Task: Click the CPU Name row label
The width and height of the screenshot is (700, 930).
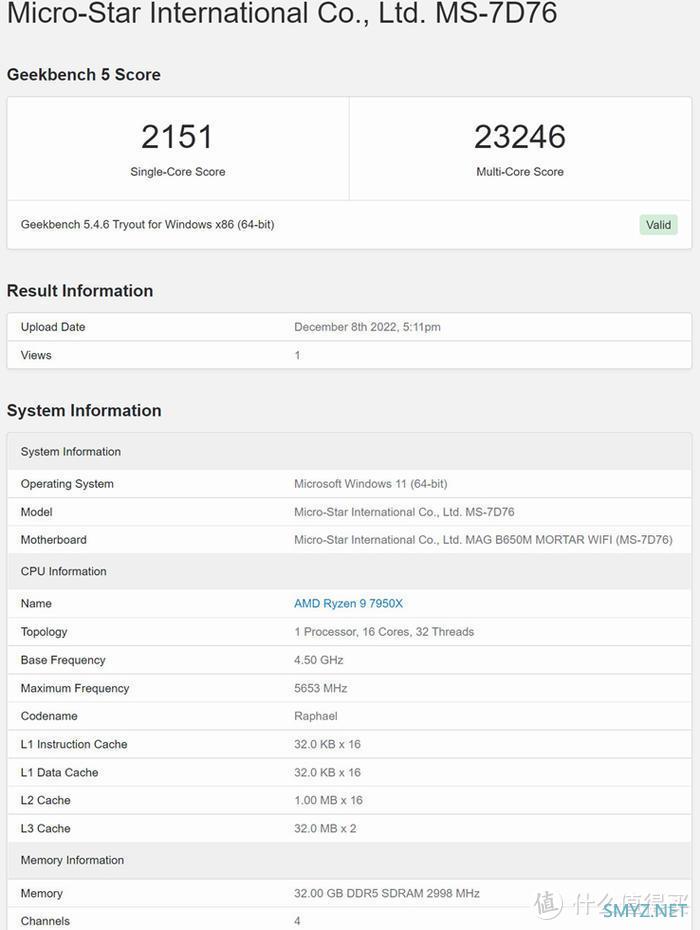Action: pyautogui.click(x=36, y=603)
